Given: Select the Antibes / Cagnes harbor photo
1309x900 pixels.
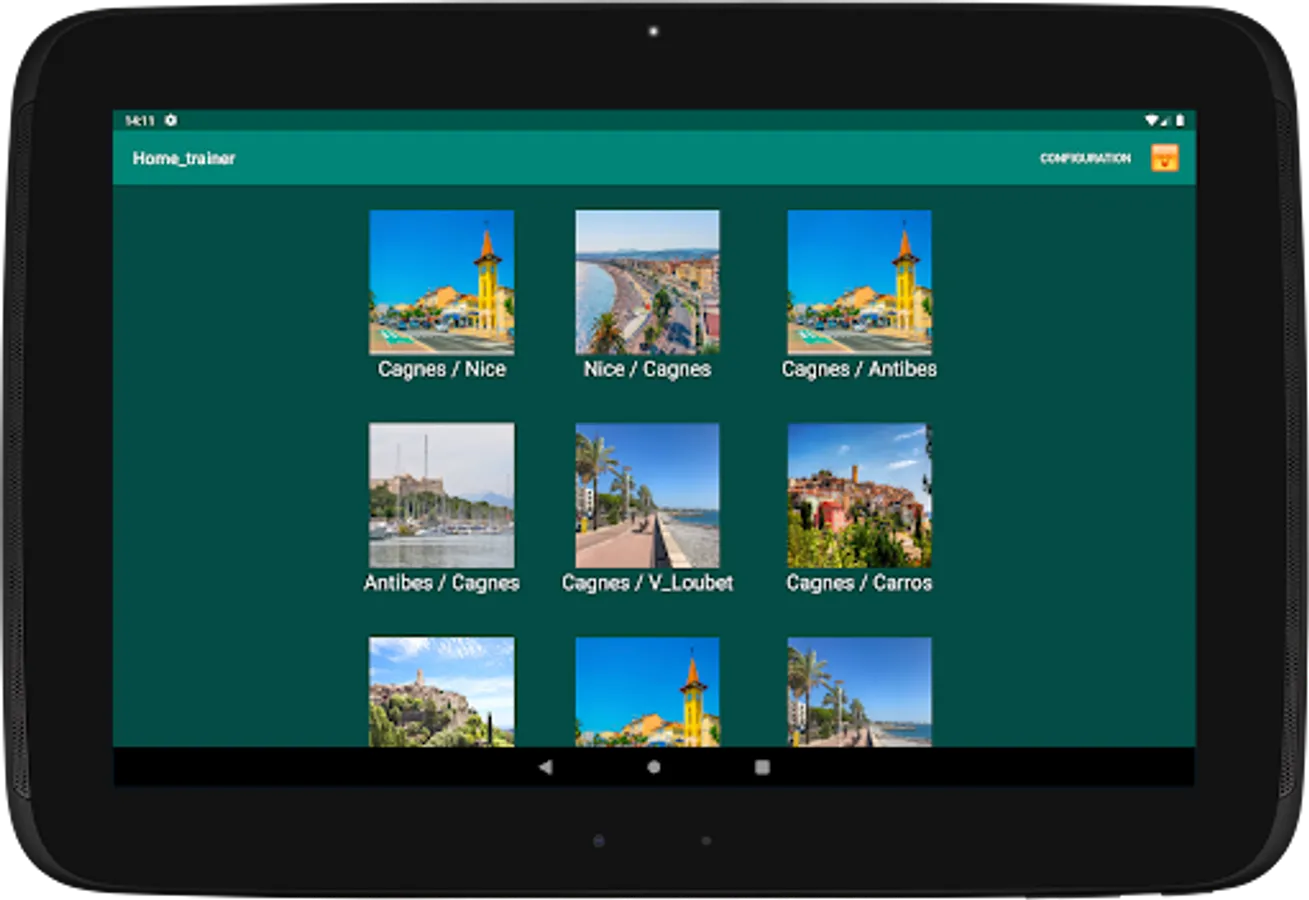Looking at the screenshot, I should (441, 495).
